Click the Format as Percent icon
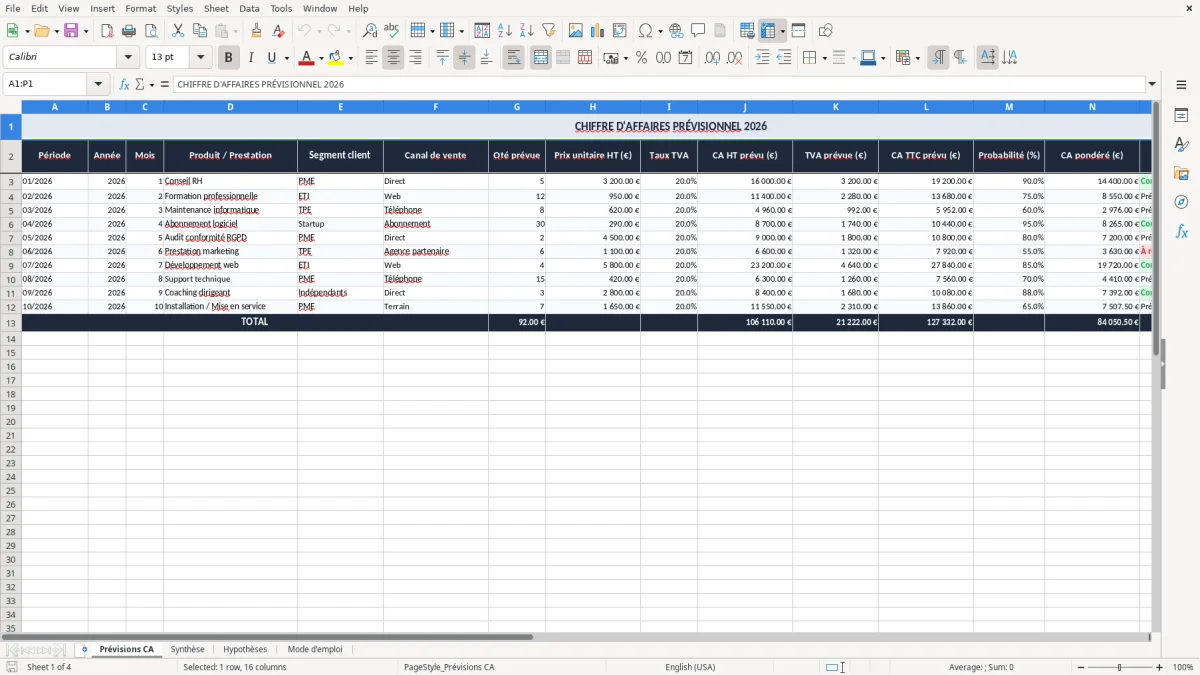Screen dimensions: 1200x675 click(641, 58)
